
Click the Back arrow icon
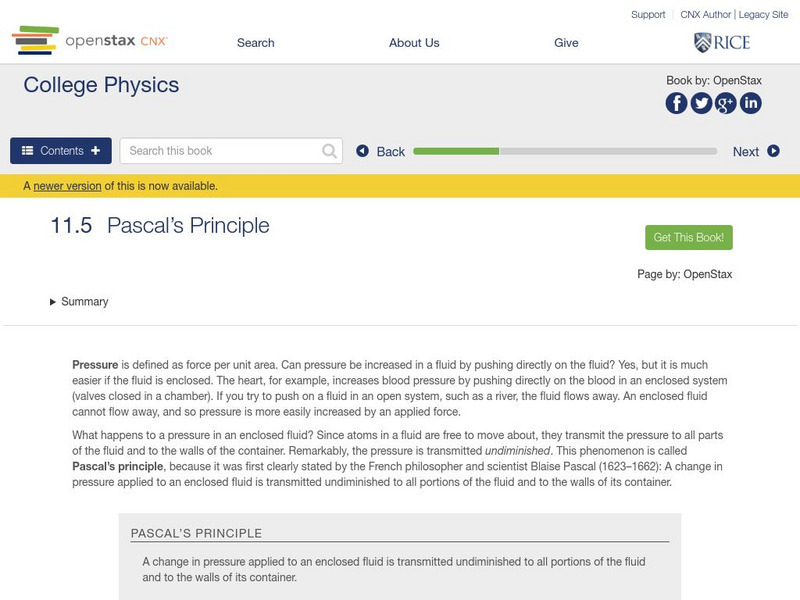click(x=363, y=151)
